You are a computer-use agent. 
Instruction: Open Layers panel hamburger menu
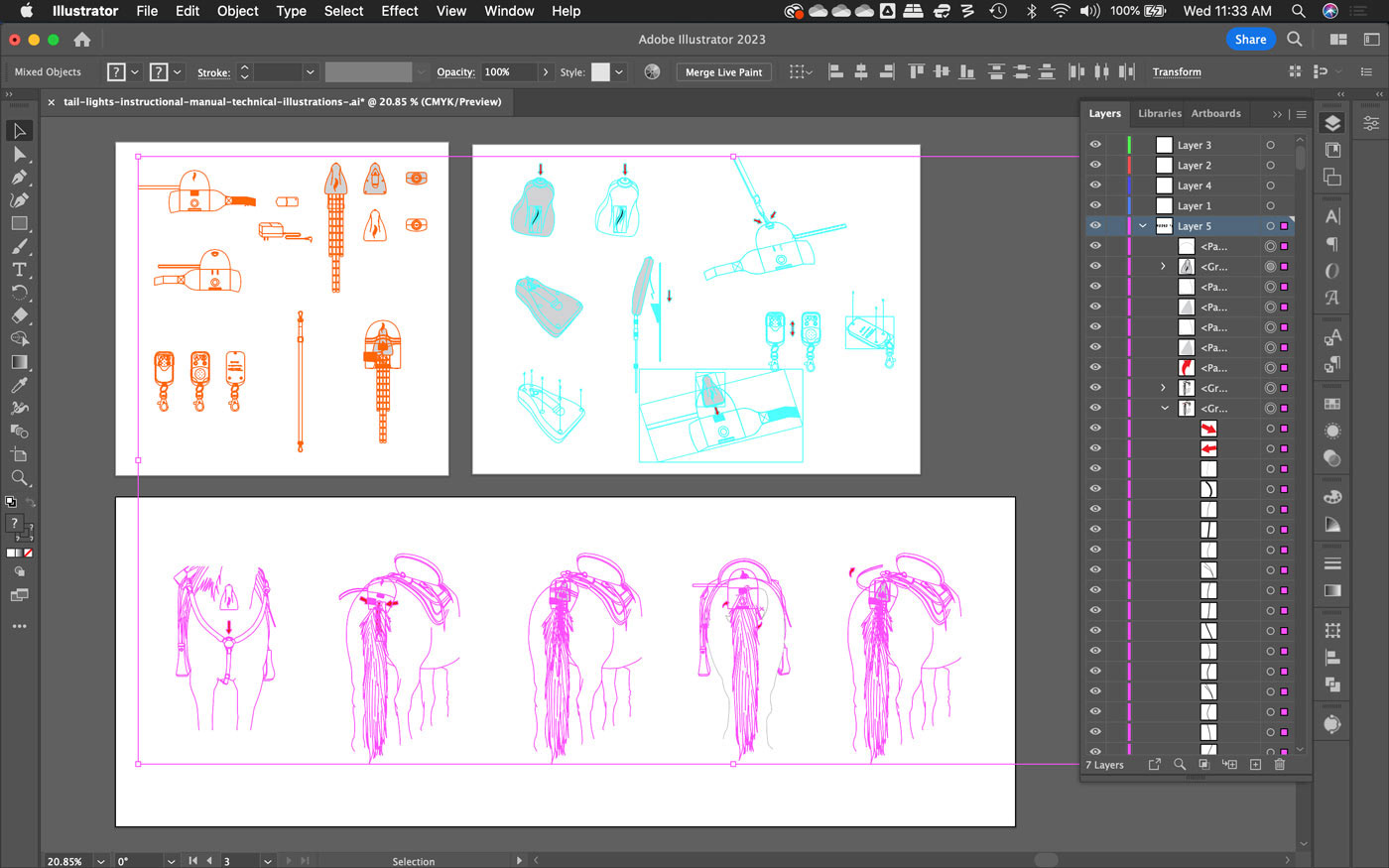(x=1301, y=114)
